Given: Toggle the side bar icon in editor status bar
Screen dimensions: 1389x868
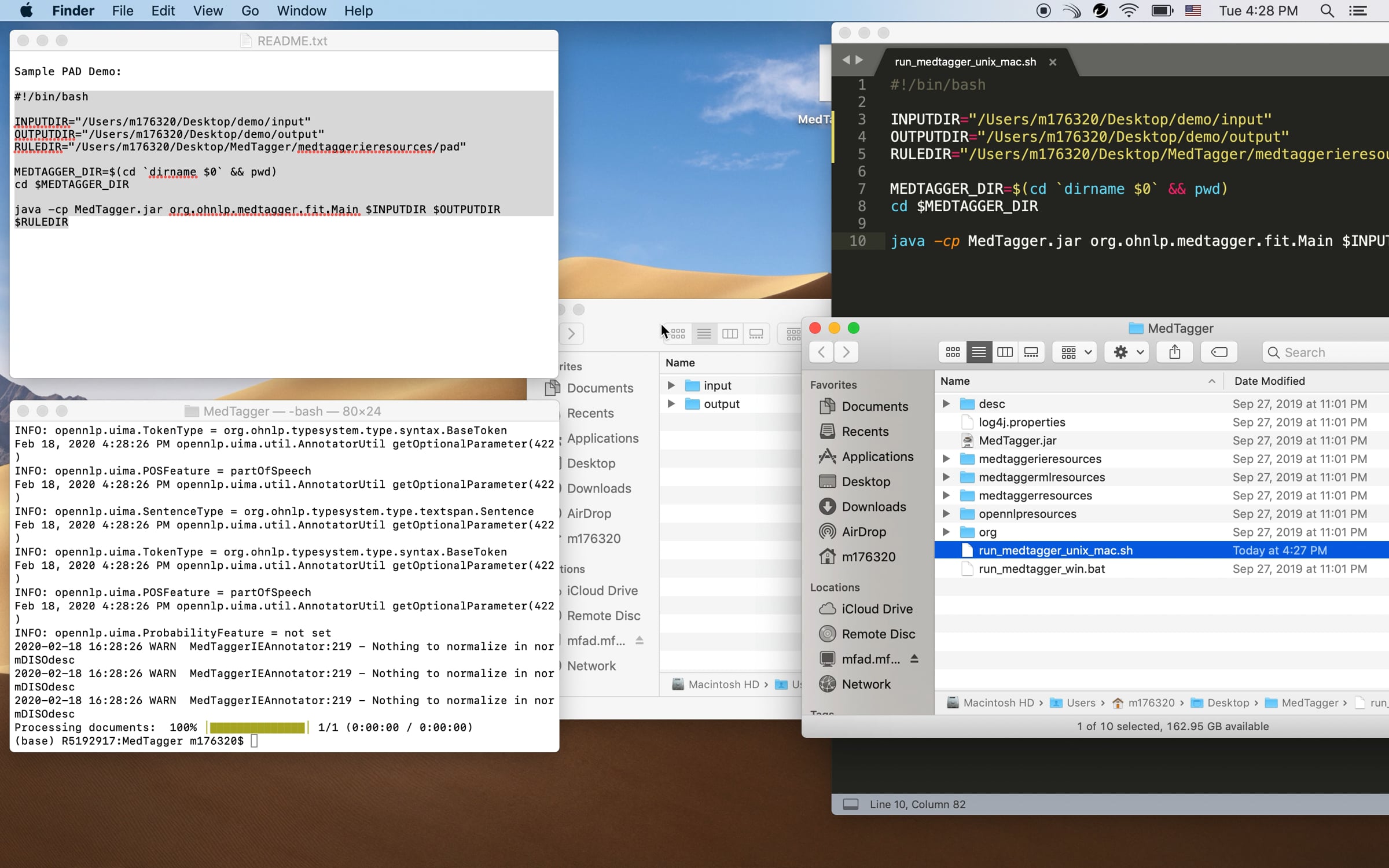Looking at the screenshot, I should pyautogui.click(x=850, y=804).
